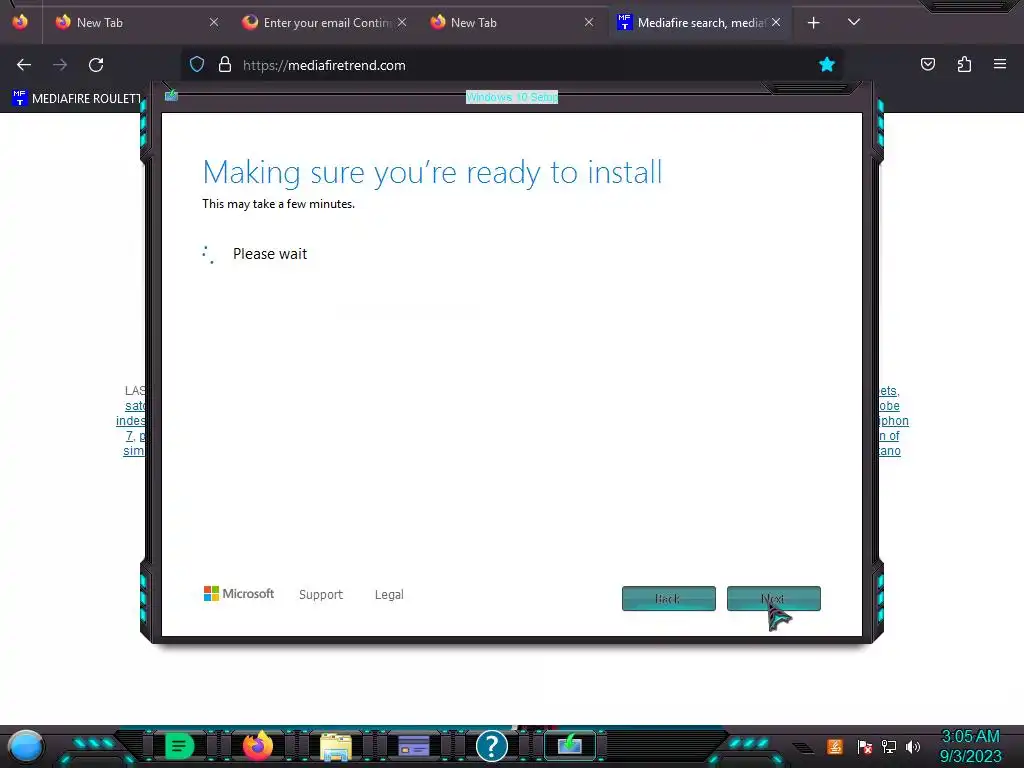Open the Legal link in setup dialog
This screenshot has height=768, width=1024.
click(x=389, y=594)
